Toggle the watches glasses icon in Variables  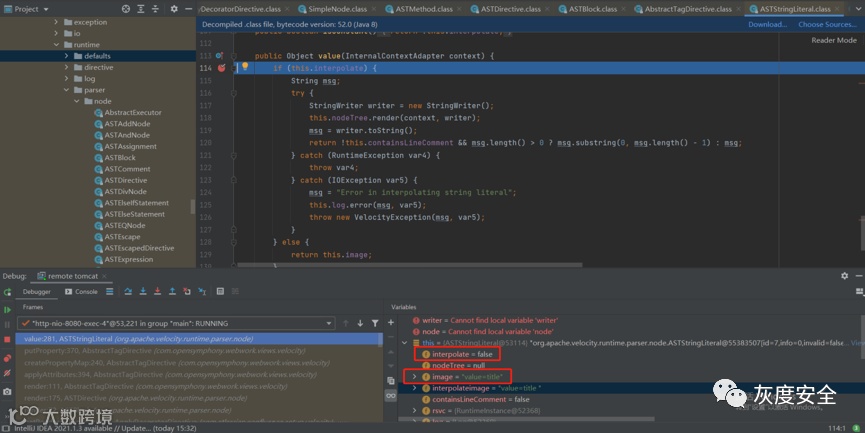[390, 393]
